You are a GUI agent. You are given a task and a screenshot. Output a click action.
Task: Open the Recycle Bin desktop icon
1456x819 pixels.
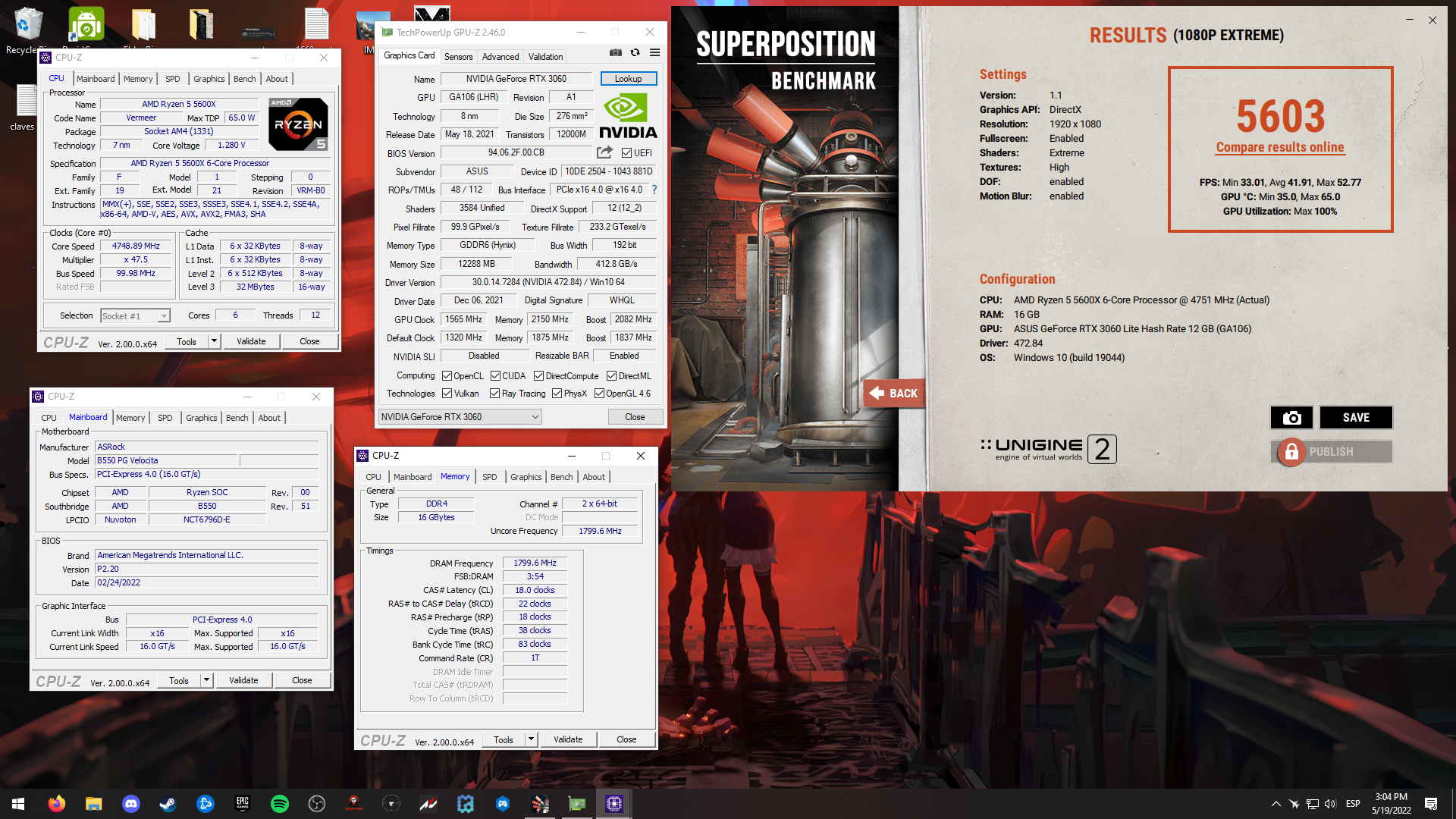click(27, 30)
